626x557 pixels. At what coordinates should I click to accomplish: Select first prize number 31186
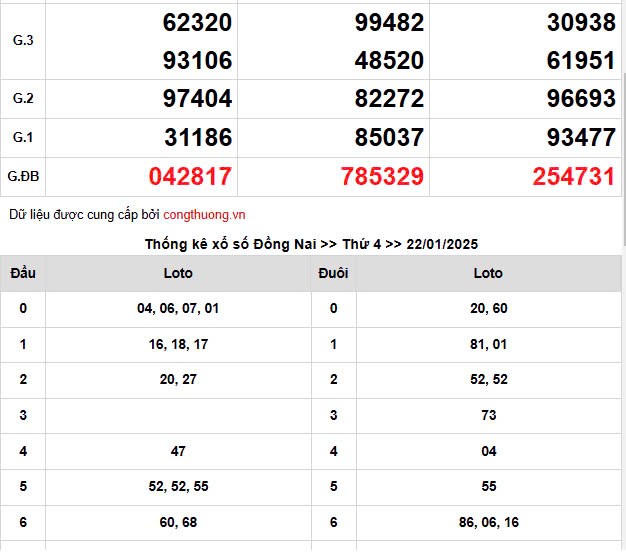[197, 138]
